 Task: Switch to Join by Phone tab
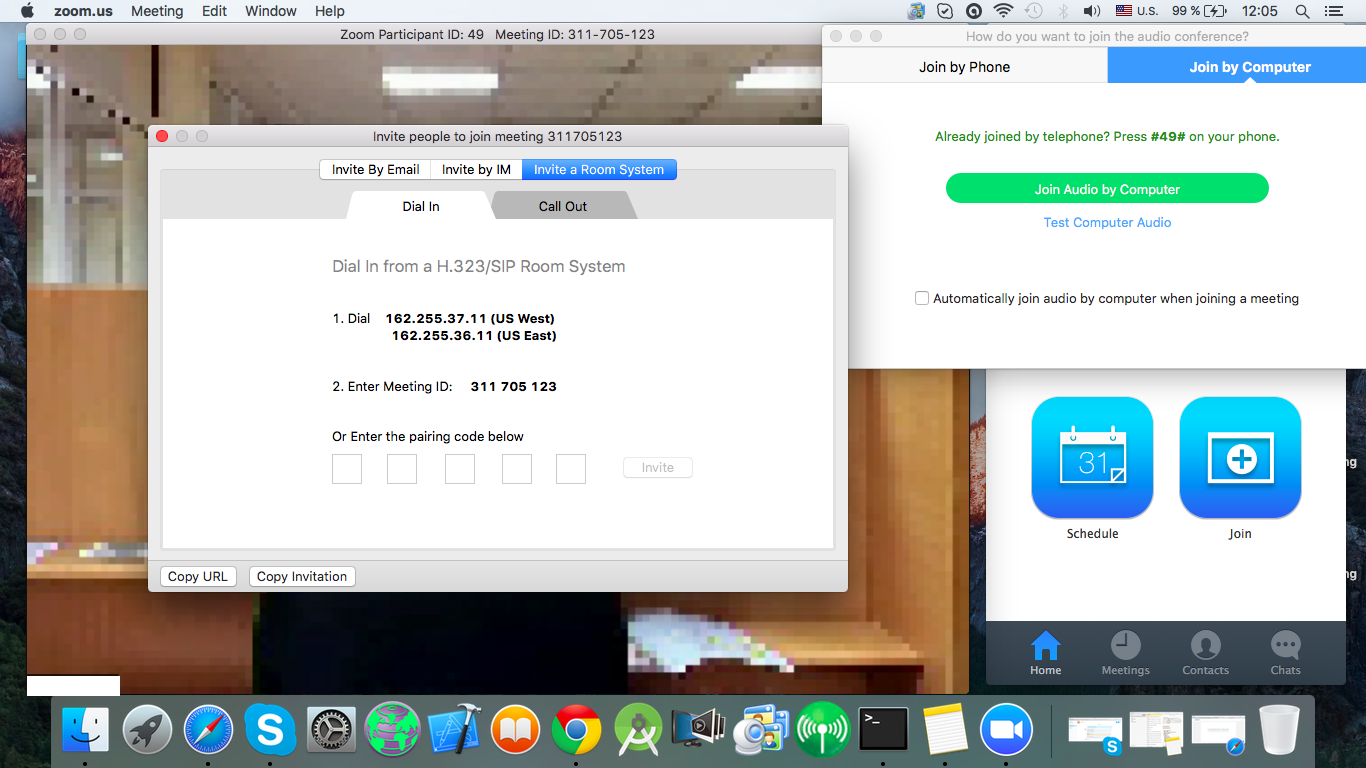click(x=965, y=67)
